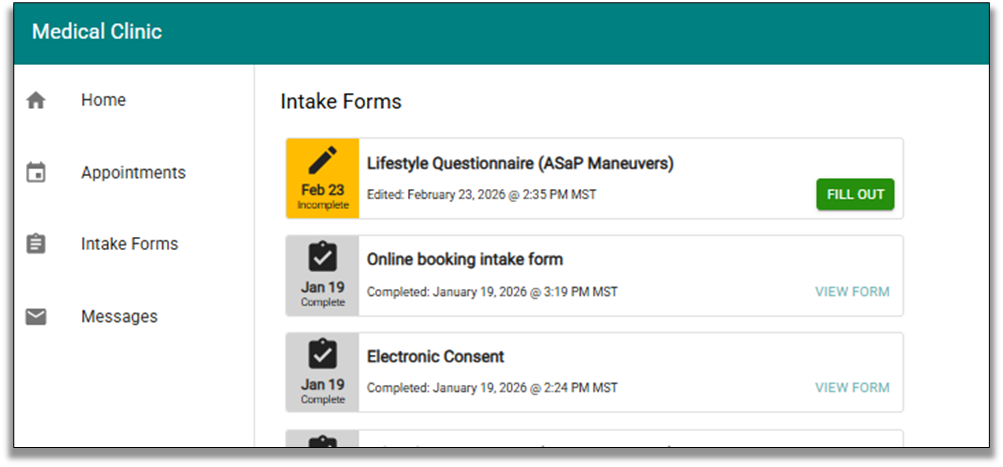1003x467 pixels.
Task: Click the Messages envelope icon
Action: coord(36,317)
